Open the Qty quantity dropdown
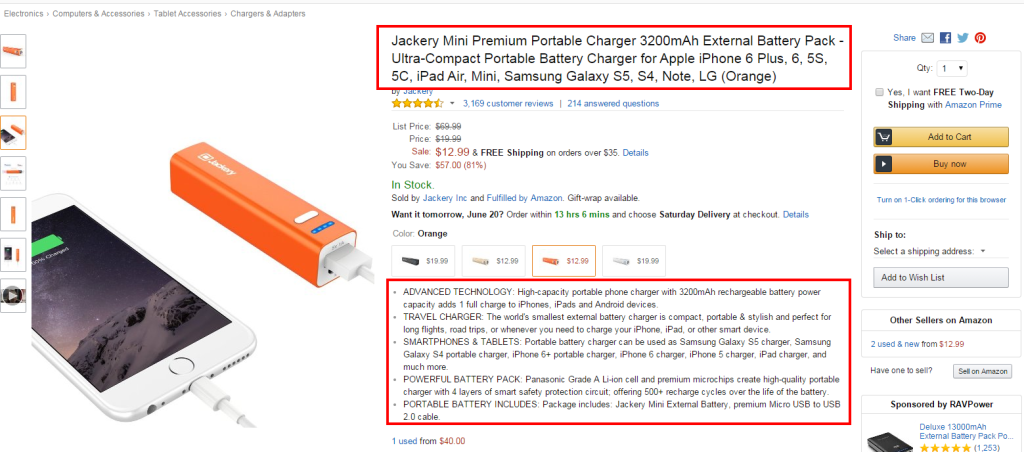This screenshot has width=1024, height=452. pos(952,68)
